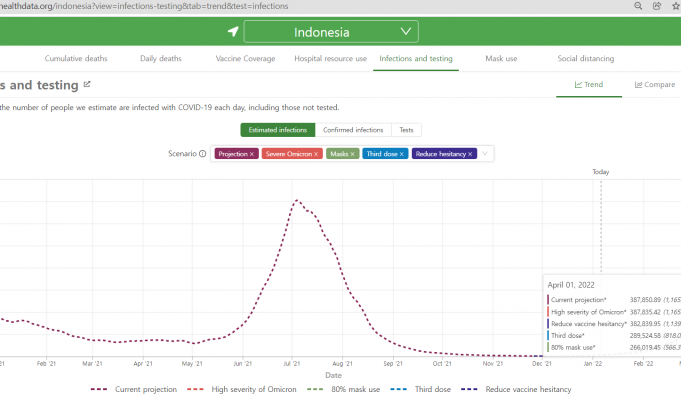Select the Estimated infections option
681x400 pixels.
click(x=278, y=130)
